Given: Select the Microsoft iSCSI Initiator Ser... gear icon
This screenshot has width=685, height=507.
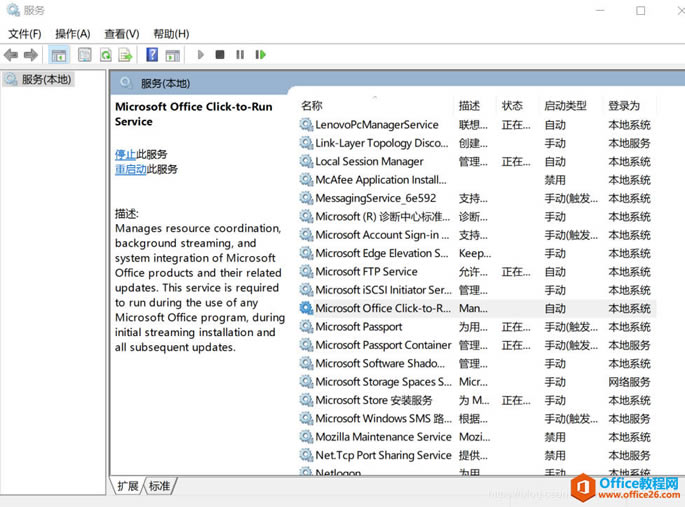Looking at the screenshot, I should click(x=306, y=290).
